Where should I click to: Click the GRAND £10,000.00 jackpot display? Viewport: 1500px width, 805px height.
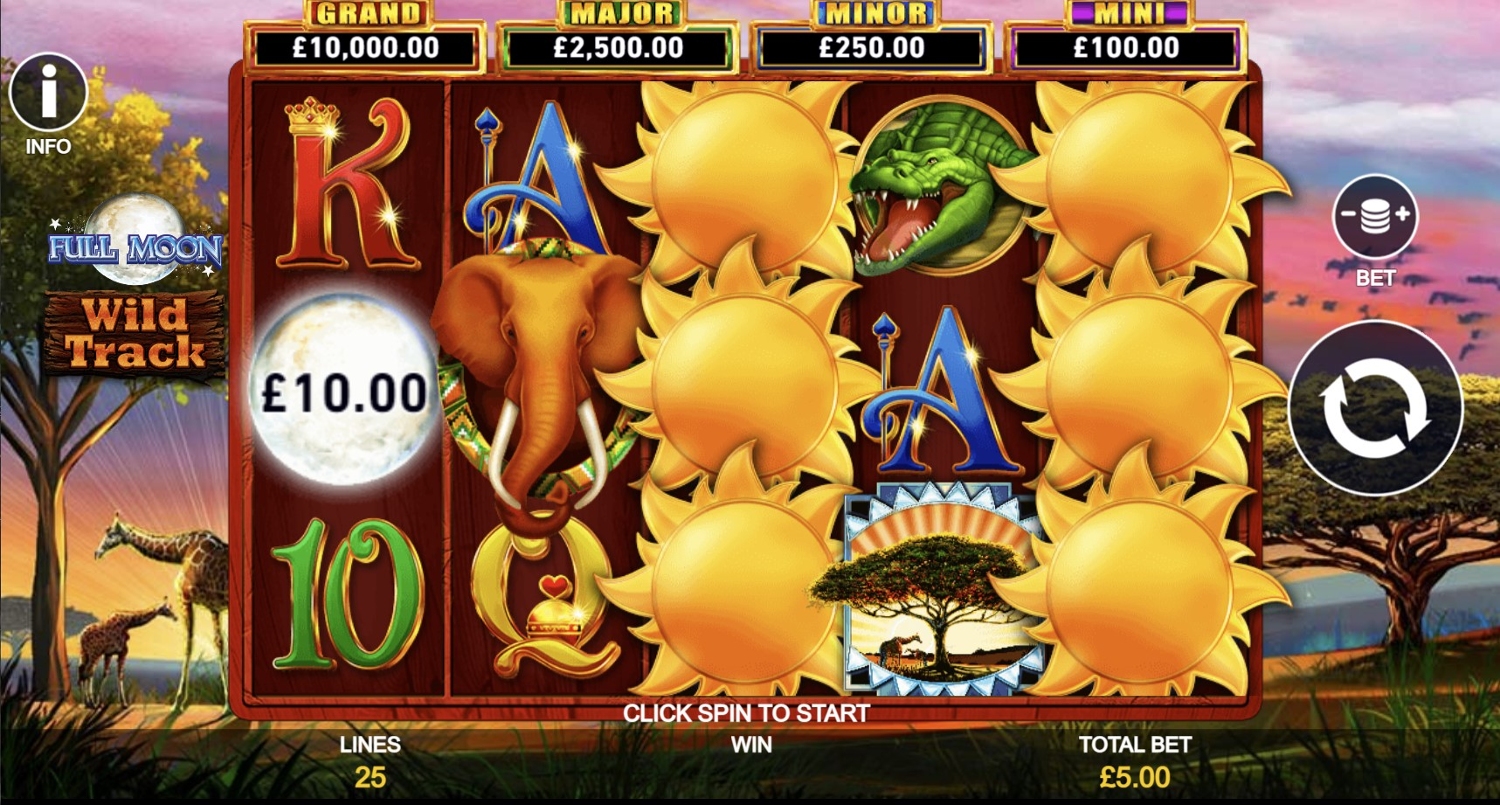(366, 36)
